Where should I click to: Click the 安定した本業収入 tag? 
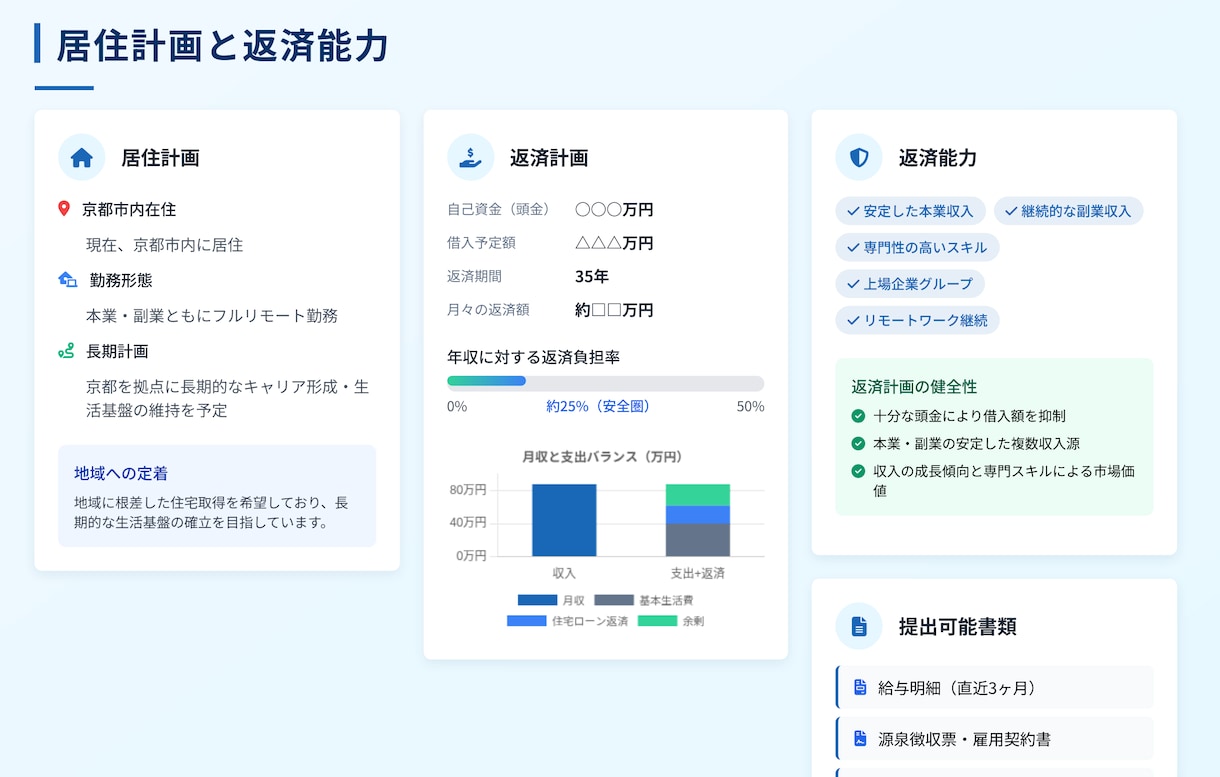click(x=911, y=211)
